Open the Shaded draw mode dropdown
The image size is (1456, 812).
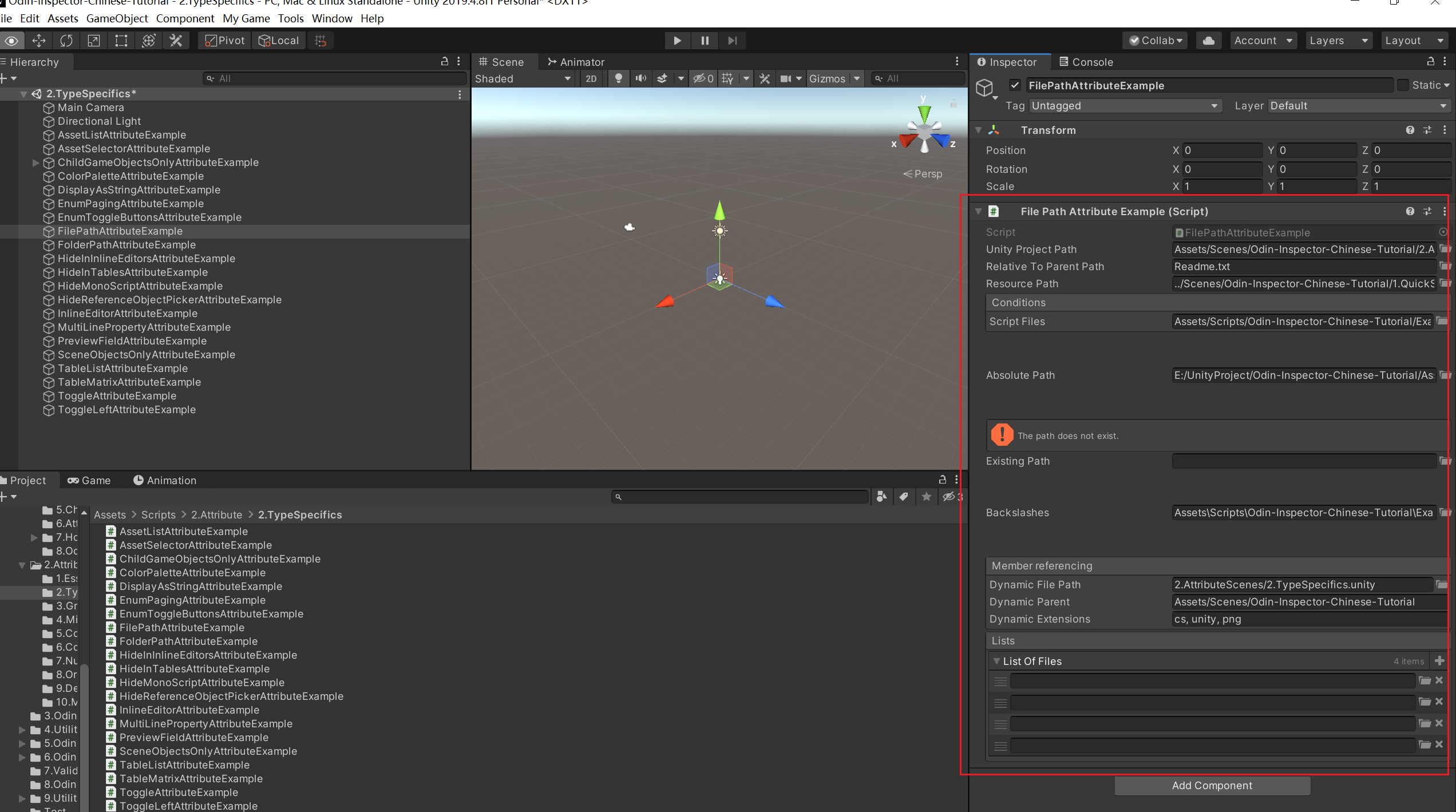[523, 78]
